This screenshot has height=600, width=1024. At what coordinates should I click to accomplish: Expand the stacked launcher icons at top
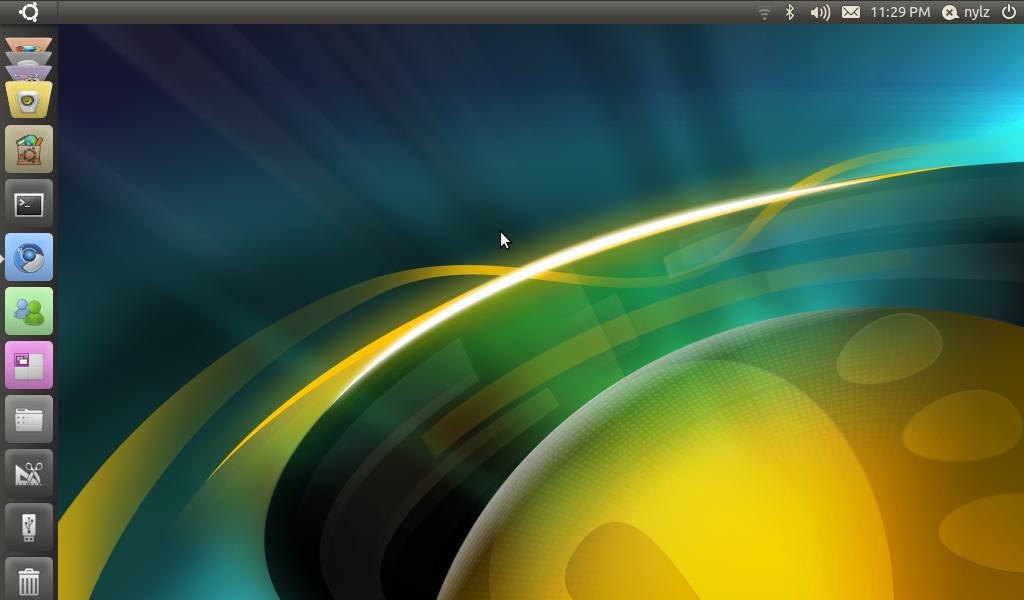pyautogui.click(x=29, y=57)
